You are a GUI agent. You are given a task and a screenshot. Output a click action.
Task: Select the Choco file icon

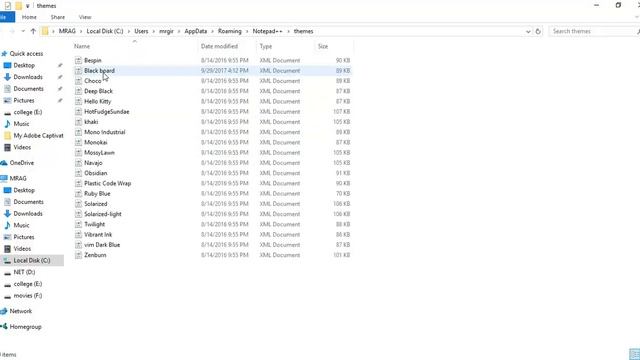tap(78, 81)
